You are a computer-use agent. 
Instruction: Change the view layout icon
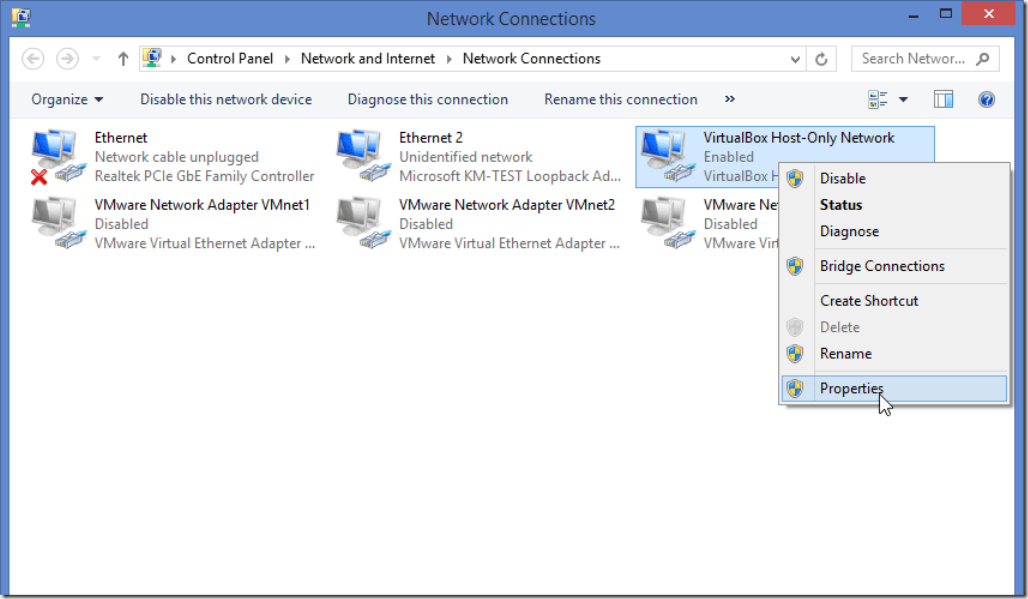(878, 100)
